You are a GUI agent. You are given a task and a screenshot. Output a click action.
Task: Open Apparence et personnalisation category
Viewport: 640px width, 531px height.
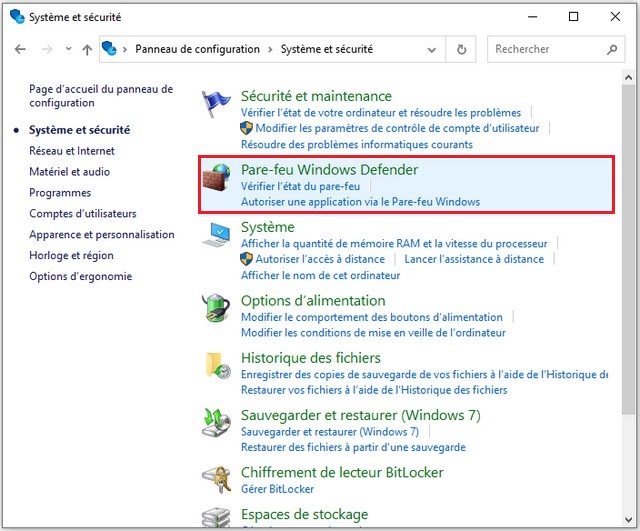[x=102, y=235]
